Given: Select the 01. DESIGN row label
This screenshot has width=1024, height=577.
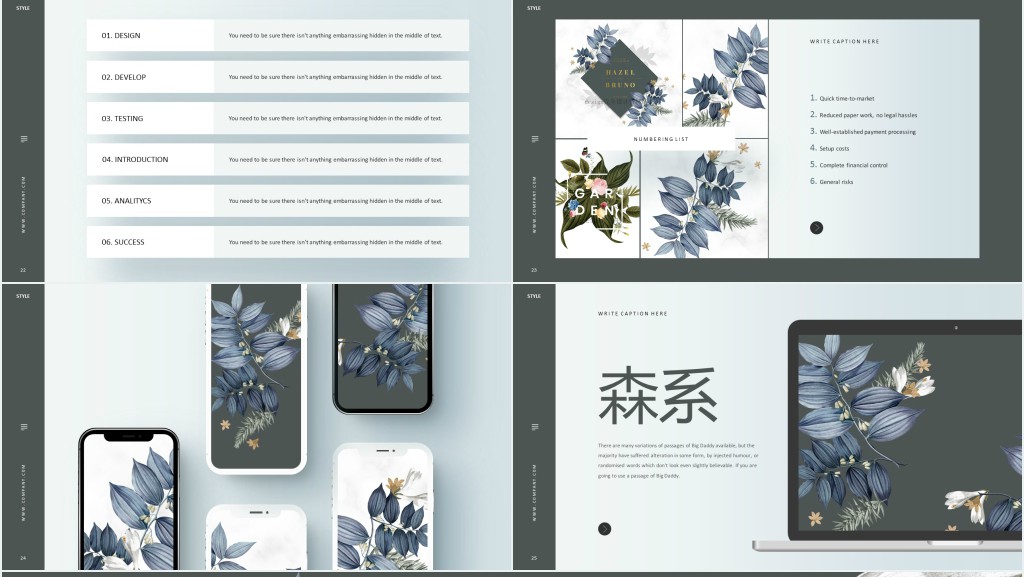Looking at the screenshot, I should 121,35.
